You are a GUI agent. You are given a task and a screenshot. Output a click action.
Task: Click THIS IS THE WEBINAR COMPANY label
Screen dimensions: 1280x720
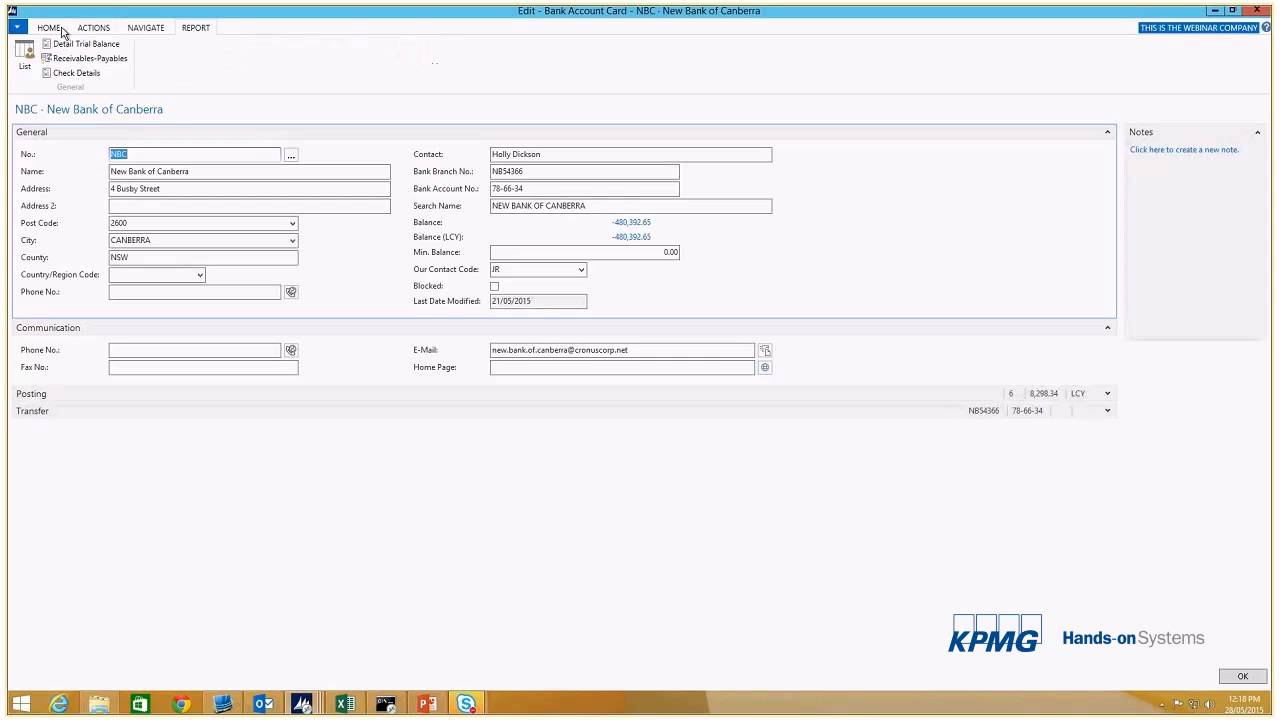click(x=1199, y=28)
